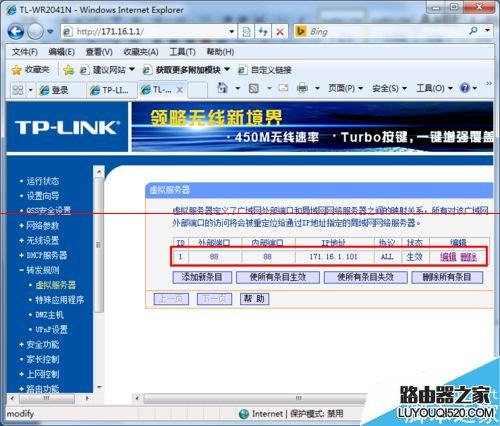
Task: Click the sidebar vertical scrollbar thumb
Action: [x=99, y=245]
